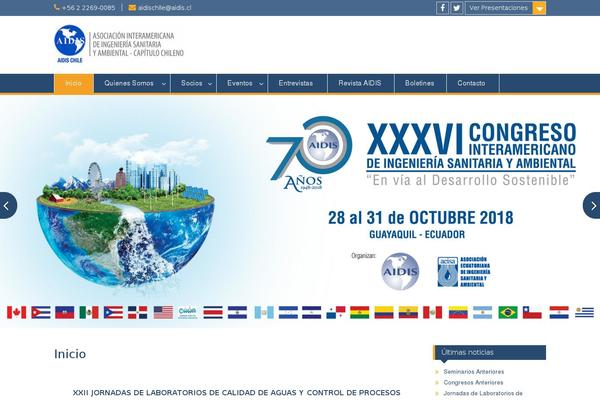Screen dimensions: 600x400
Task: Click the Puerto Rico flag
Action: coord(113,312)
